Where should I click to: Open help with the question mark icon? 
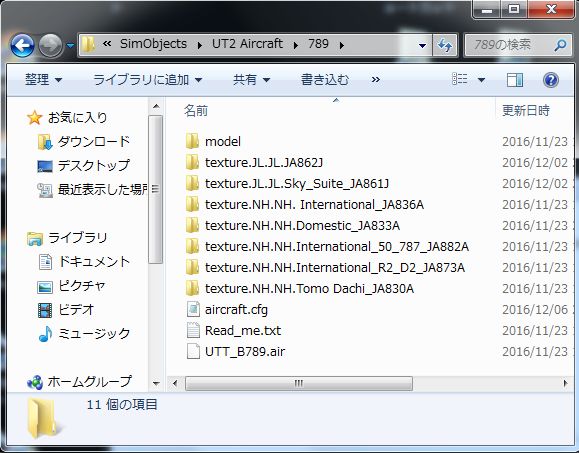[x=551, y=80]
